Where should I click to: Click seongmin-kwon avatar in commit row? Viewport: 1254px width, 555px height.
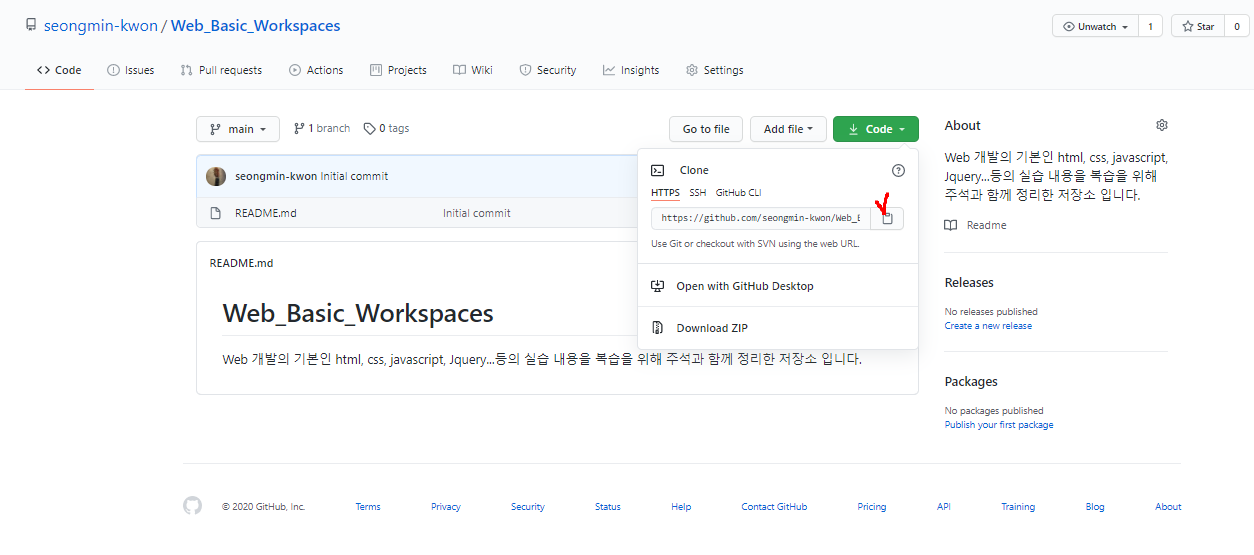pyautogui.click(x=216, y=176)
